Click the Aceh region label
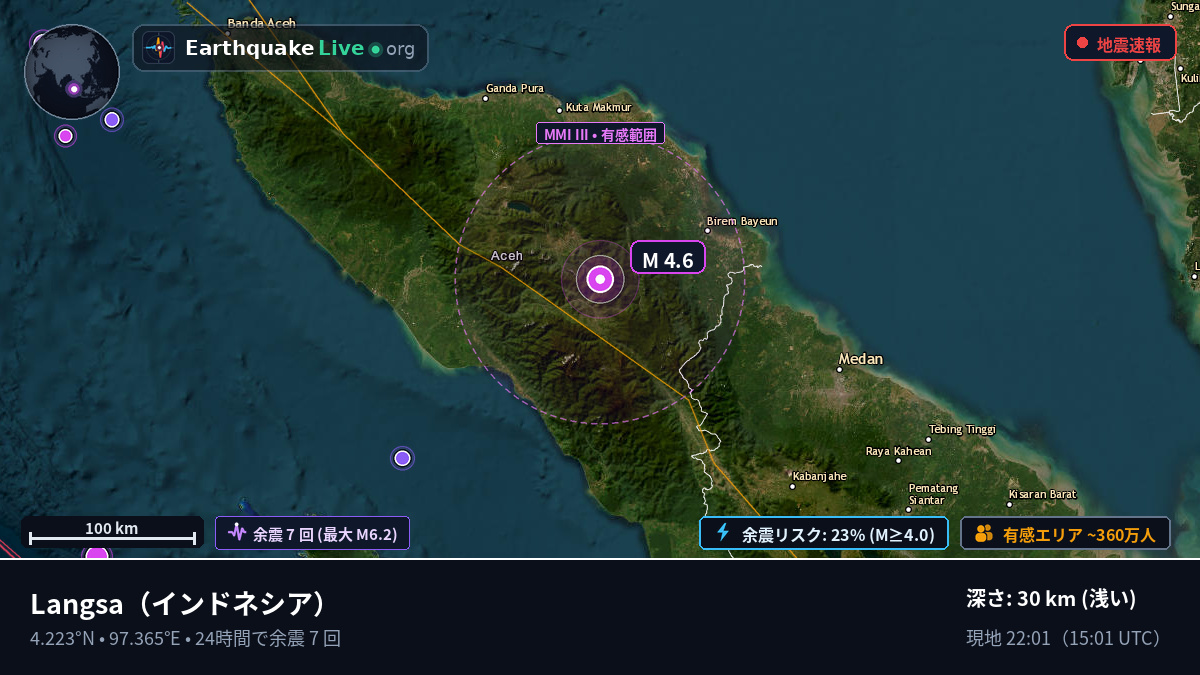 507,255
